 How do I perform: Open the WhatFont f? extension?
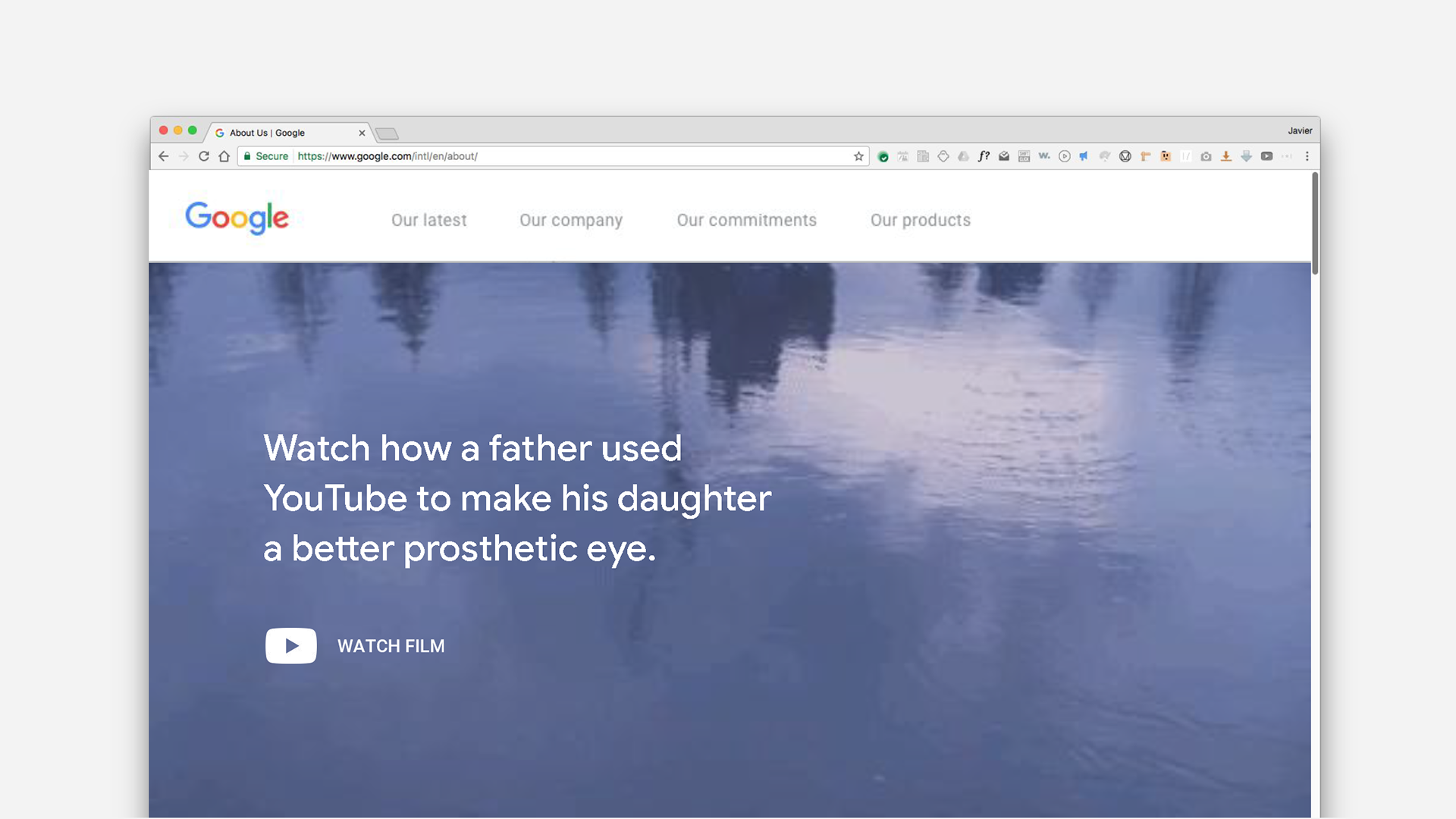tap(984, 156)
